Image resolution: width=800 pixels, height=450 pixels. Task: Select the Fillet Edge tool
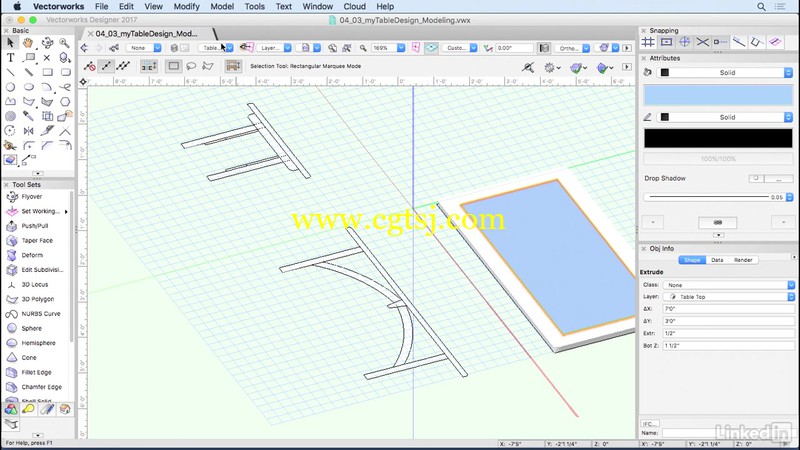coord(36,372)
